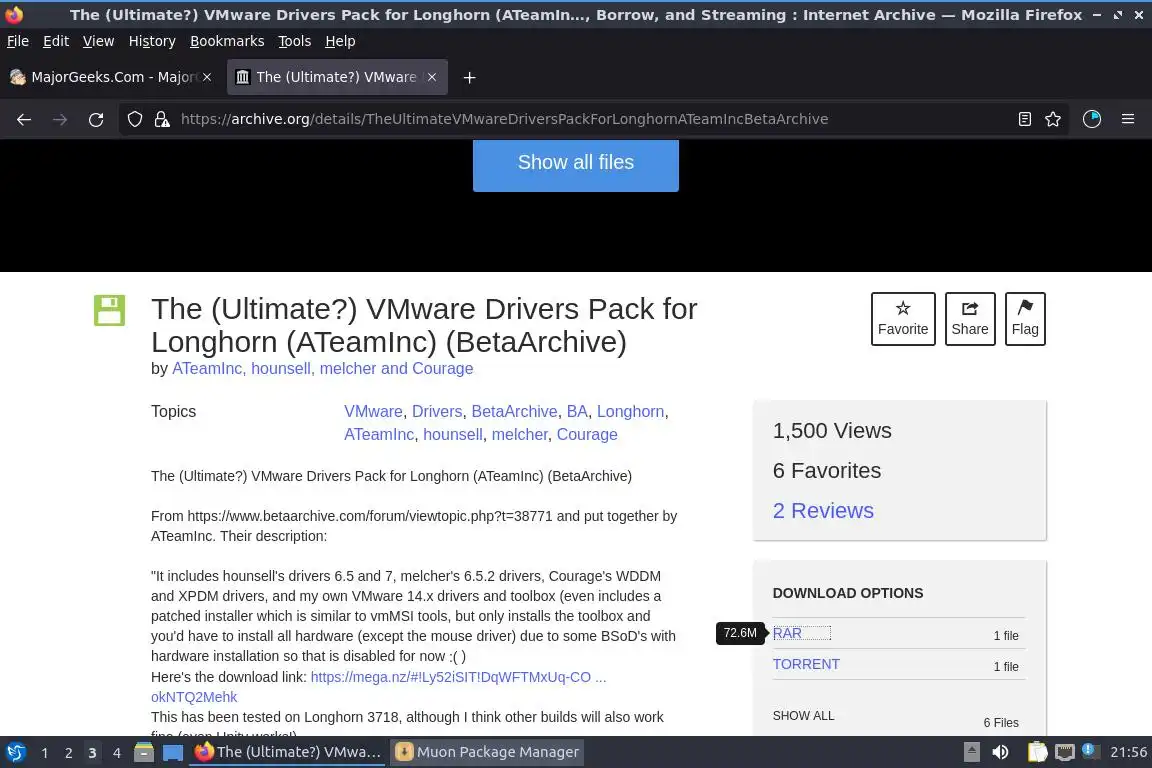Click the green floppy disk software icon
This screenshot has width=1152, height=768.
[x=109, y=310]
